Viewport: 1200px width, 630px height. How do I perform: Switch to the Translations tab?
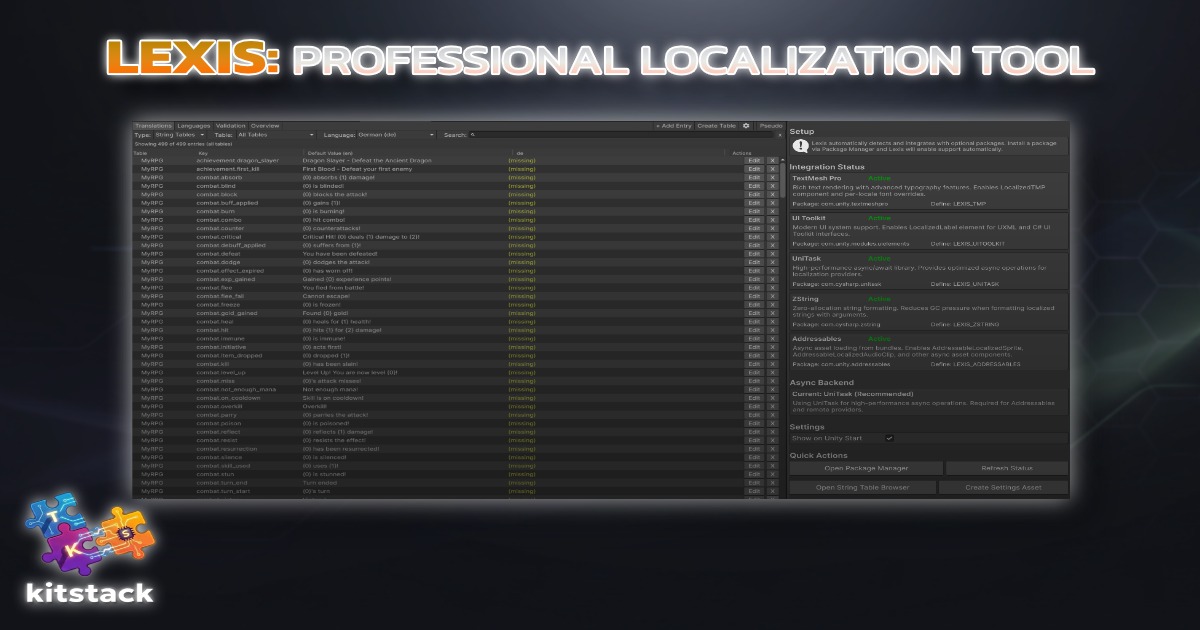153,126
